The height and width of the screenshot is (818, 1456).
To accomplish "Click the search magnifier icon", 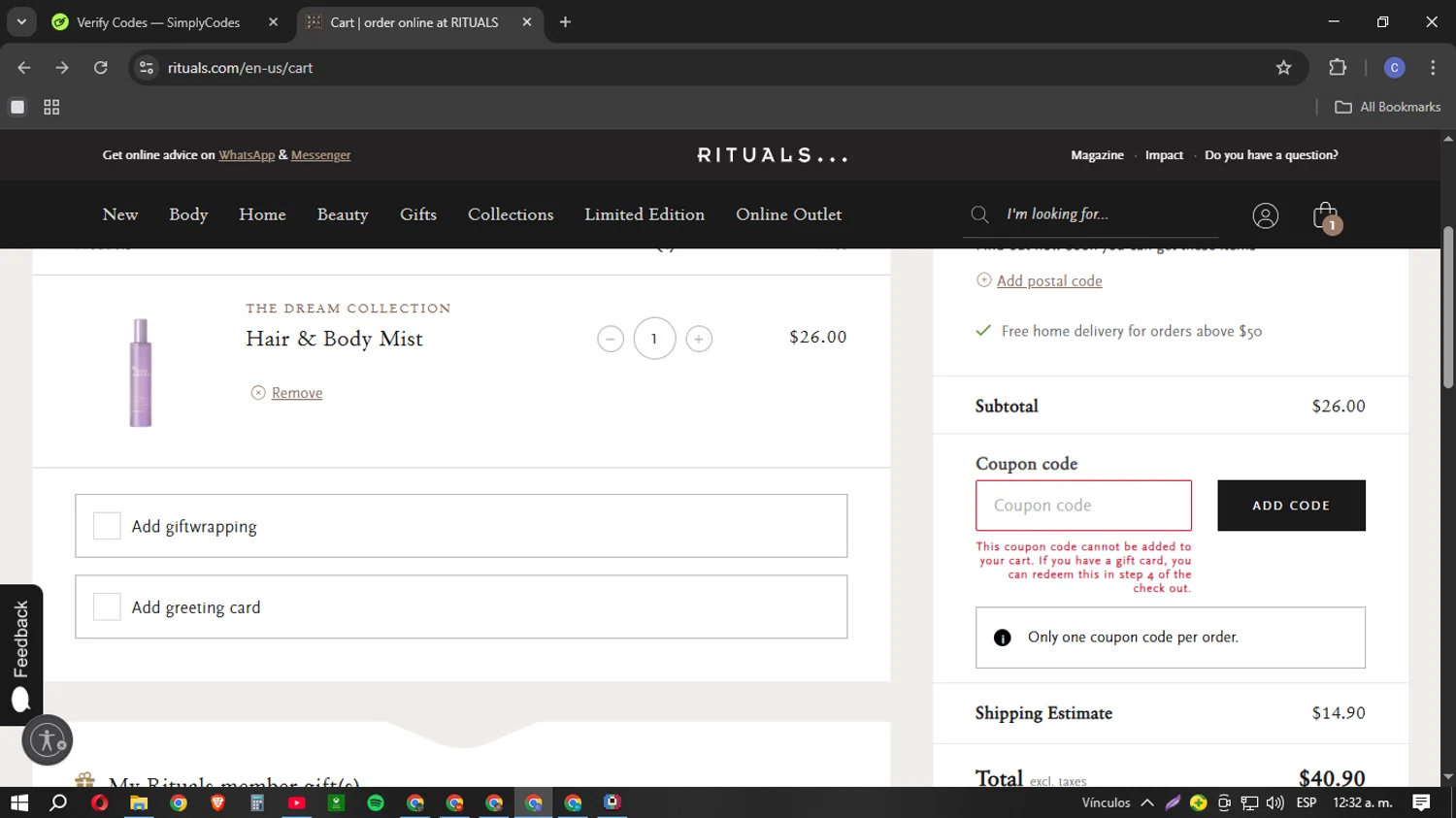I will point(980,214).
